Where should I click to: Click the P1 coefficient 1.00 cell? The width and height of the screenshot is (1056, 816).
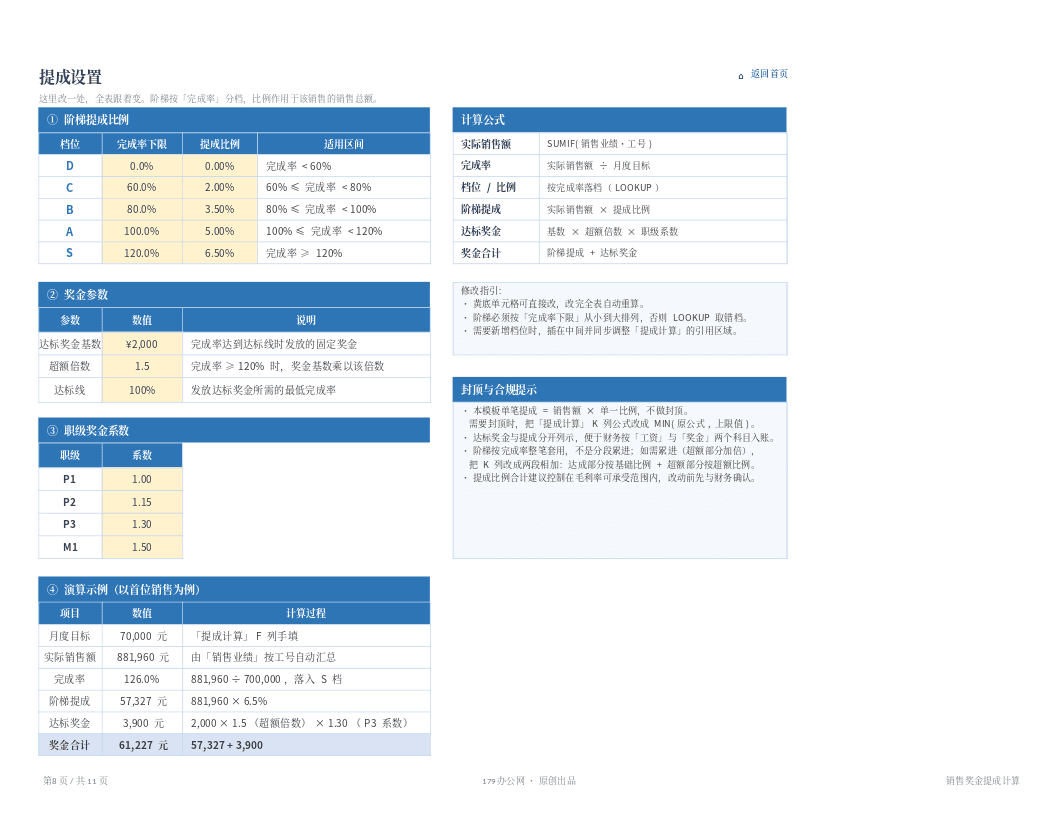coord(142,479)
